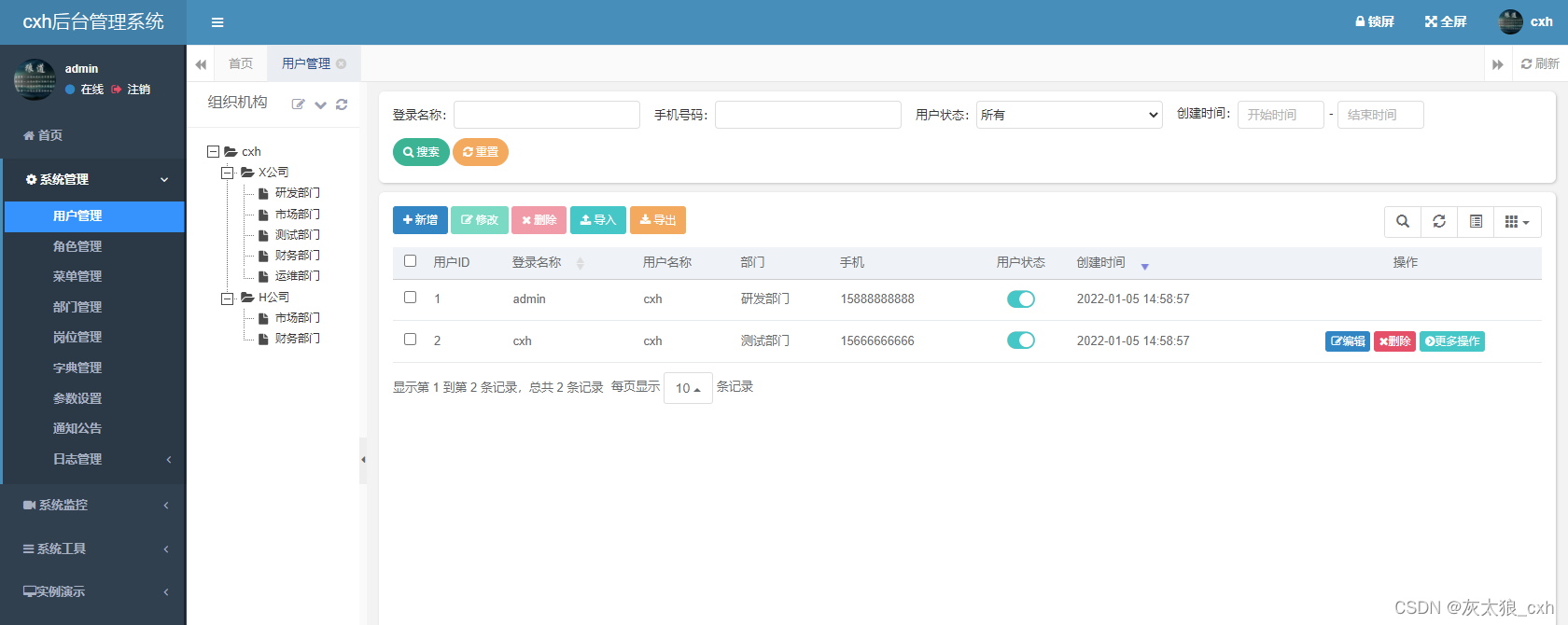Click the 搜索 button

click(x=421, y=152)
